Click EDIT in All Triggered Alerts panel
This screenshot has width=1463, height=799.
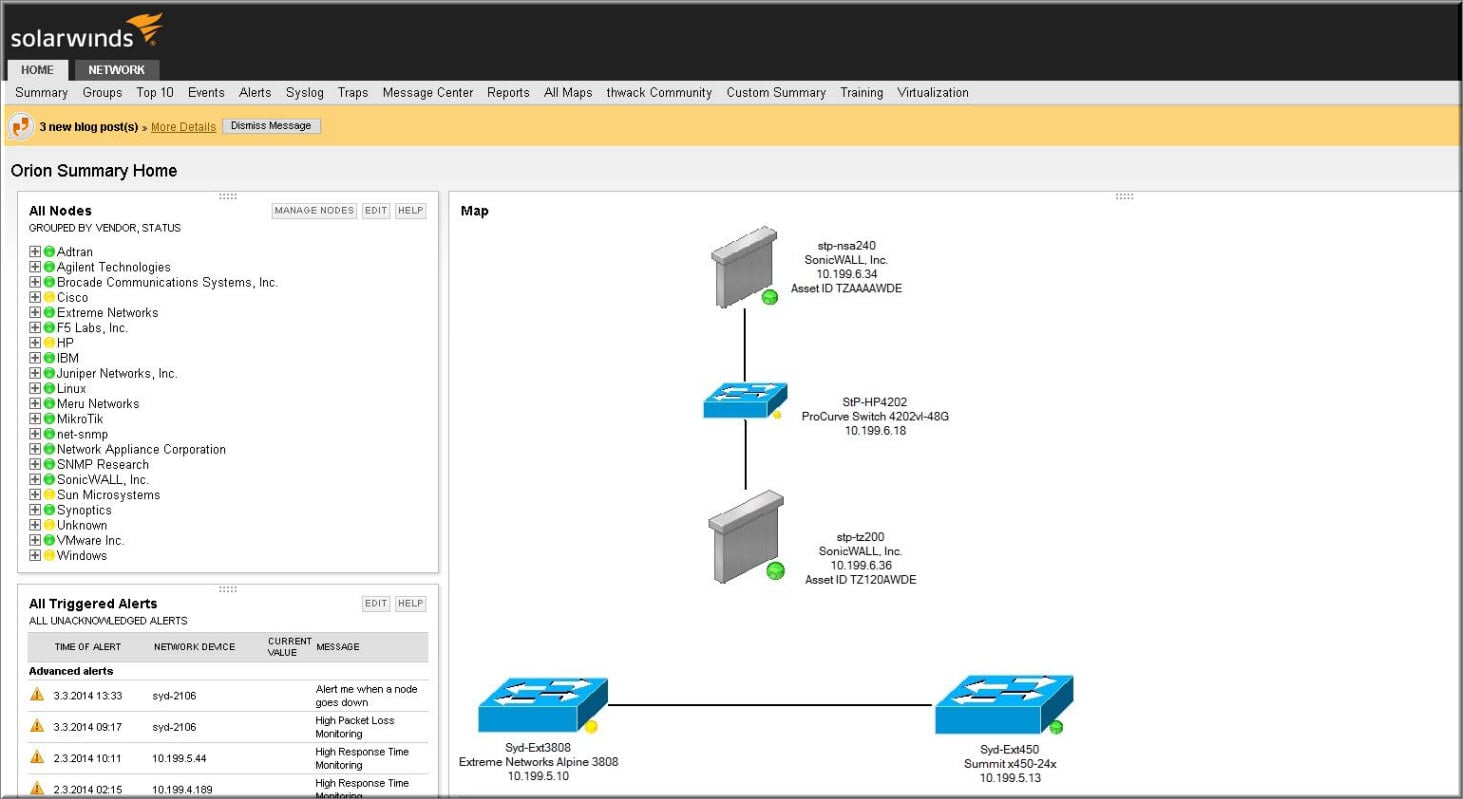pos(376,604)
